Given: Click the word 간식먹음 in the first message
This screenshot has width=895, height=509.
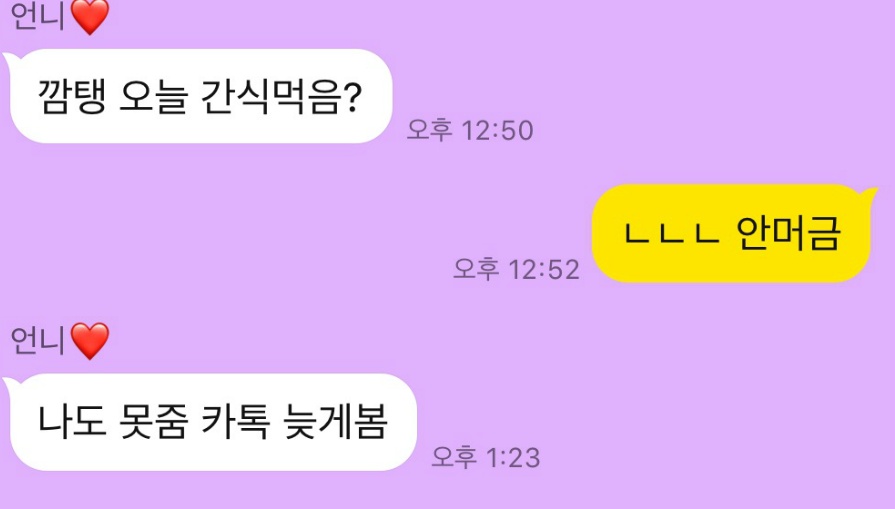Looking at the screenshot, I should [271, 96].
